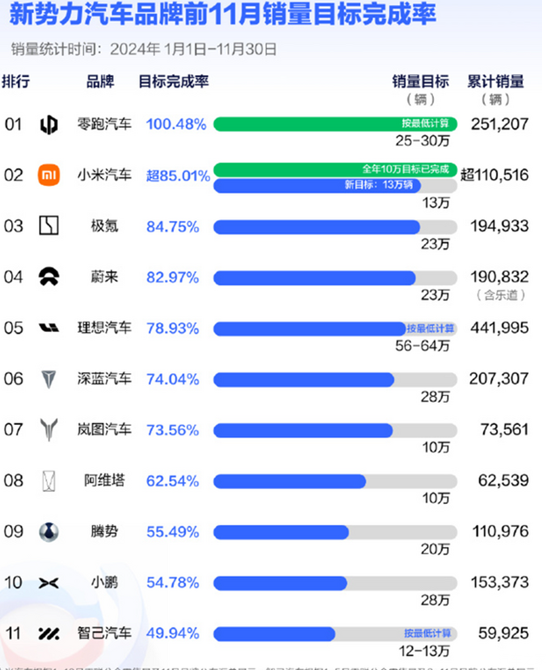Click cumulative sales value 441,995

[500, 328]
